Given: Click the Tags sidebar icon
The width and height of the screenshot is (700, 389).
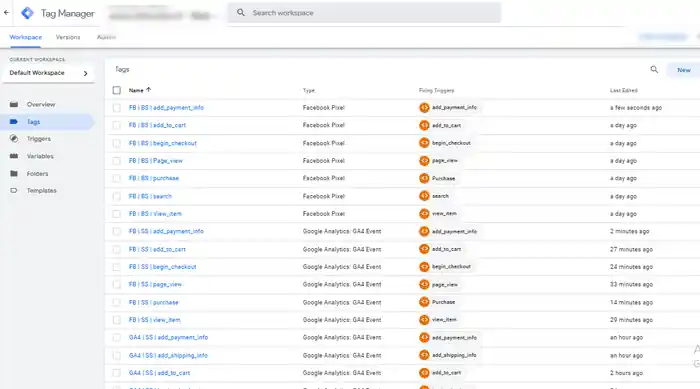Looking at the screenshot, I should 14,121.
